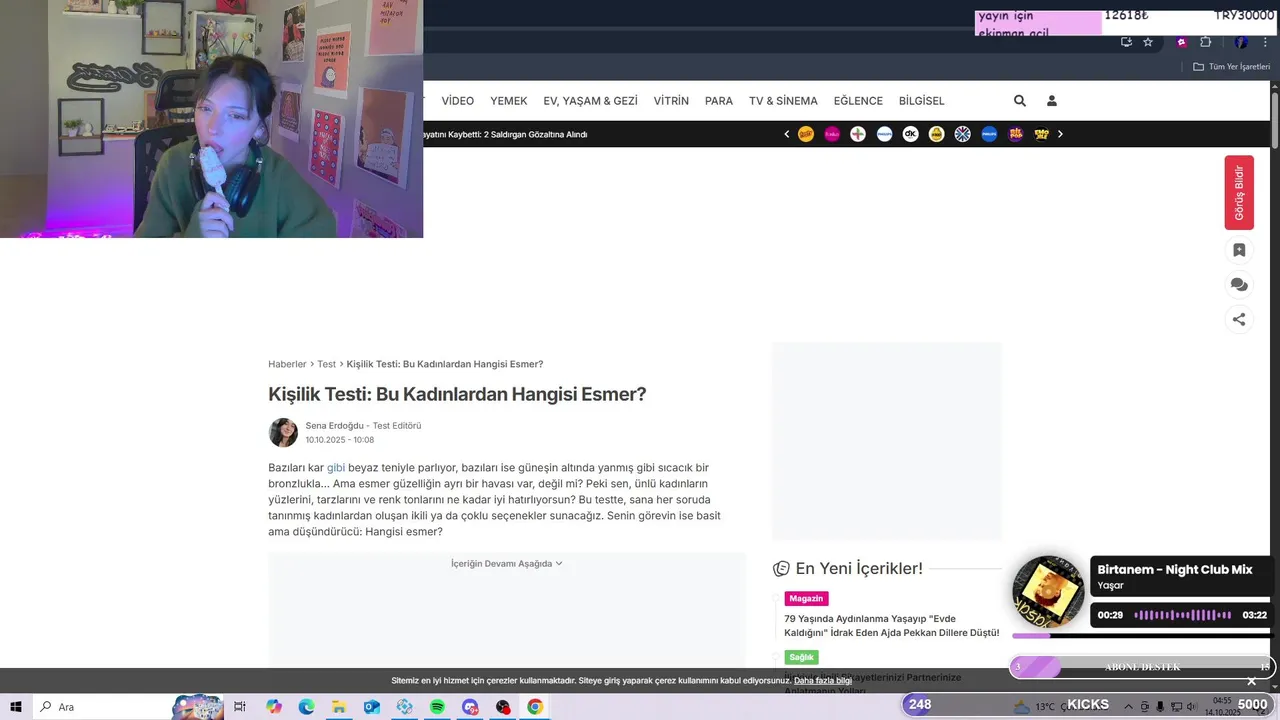Click the dk brand logo
This screenshot has height=720, width=1280.
click(910, 134)
